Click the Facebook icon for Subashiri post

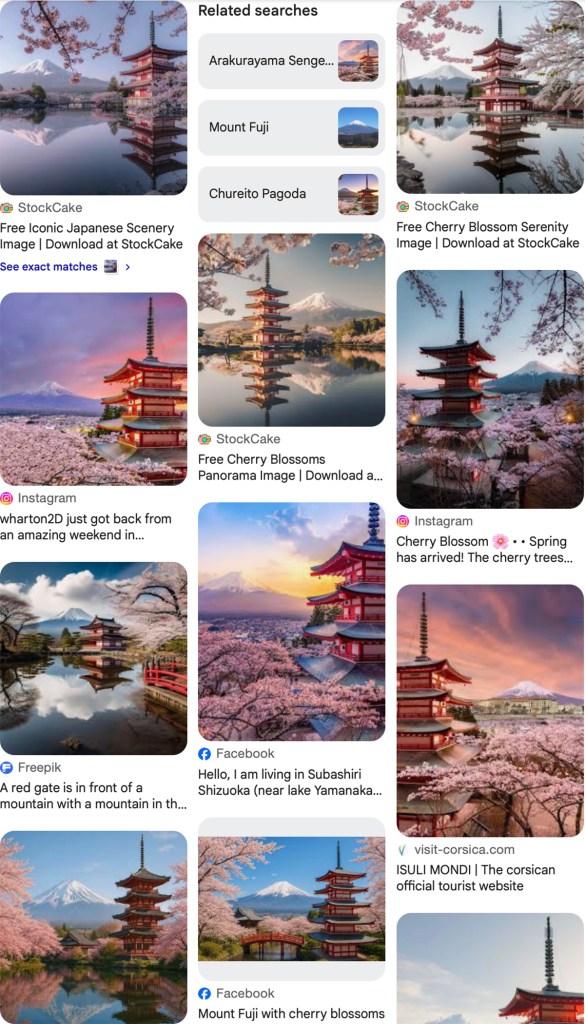tap(204, 754)
